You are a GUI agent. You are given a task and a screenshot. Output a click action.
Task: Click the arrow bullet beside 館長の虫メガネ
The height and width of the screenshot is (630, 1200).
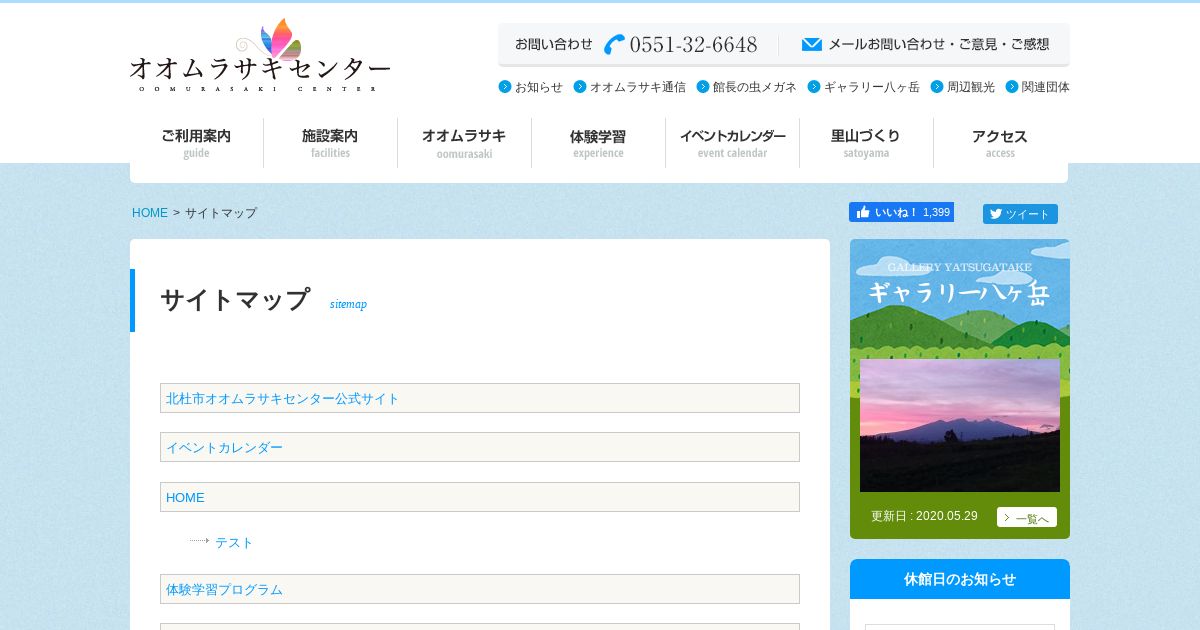pyautogui.click(x=703, y=87)
